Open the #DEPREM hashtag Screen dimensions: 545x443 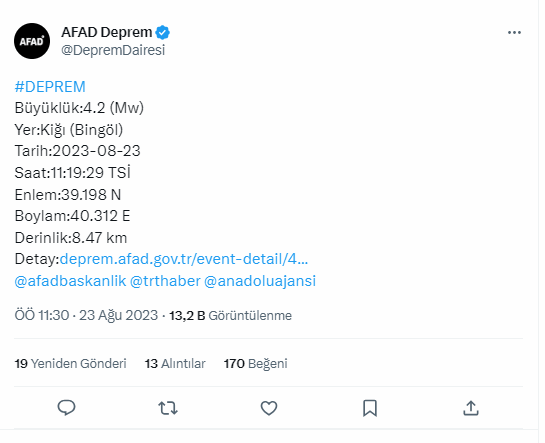point(50,87)
